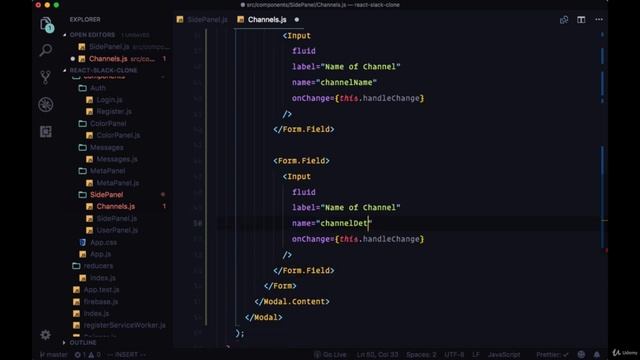Screen dimensions: 640x360
Task: Collapse the Open Editors section
Action: point(92,35)
